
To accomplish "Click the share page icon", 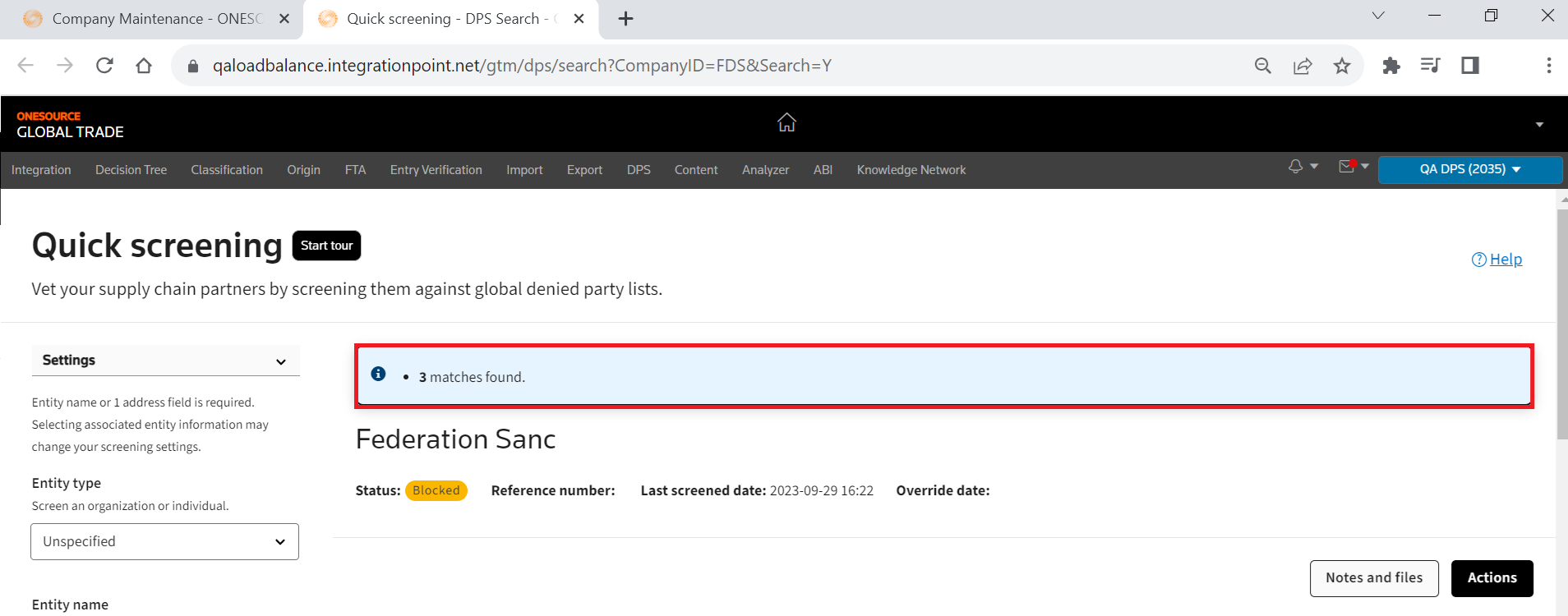I will [1303, 66].
